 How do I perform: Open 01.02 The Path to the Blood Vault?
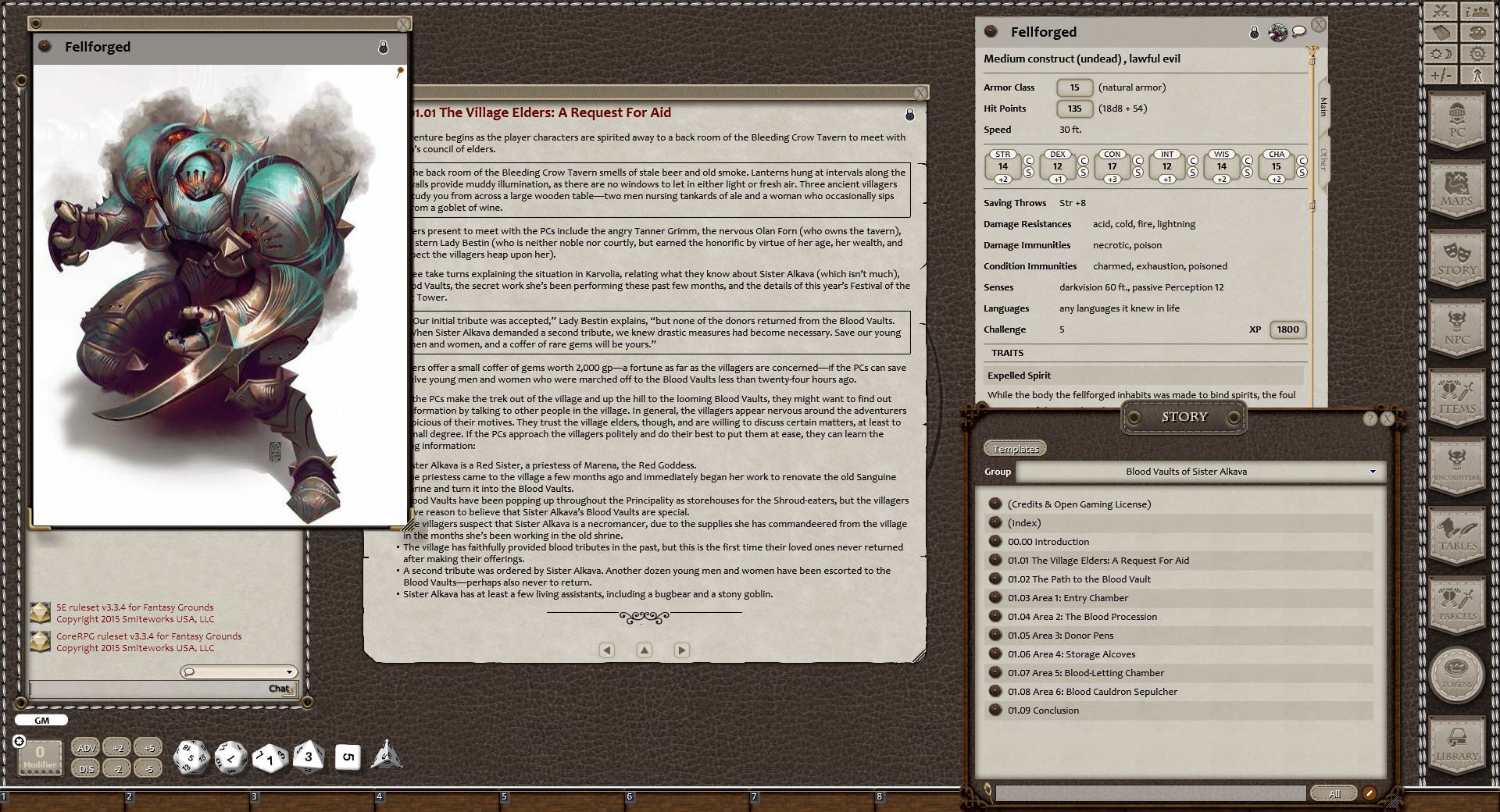[1079, 579]
